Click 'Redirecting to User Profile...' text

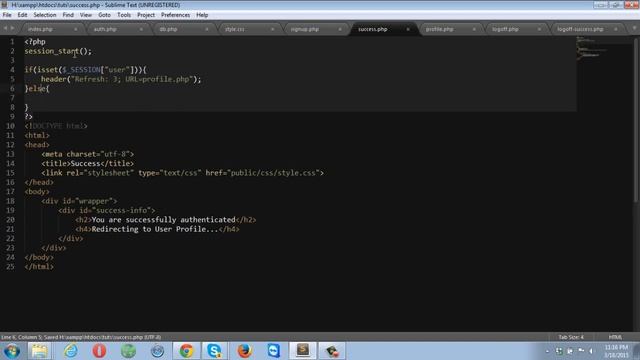tap(155, 229)
